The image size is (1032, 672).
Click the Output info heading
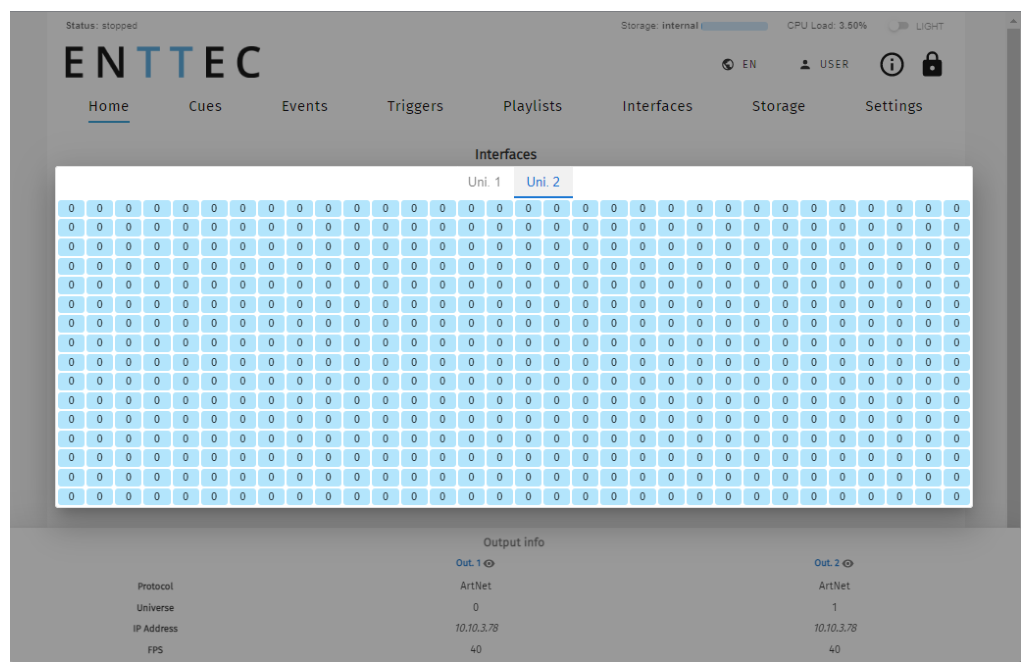[513, 542]
